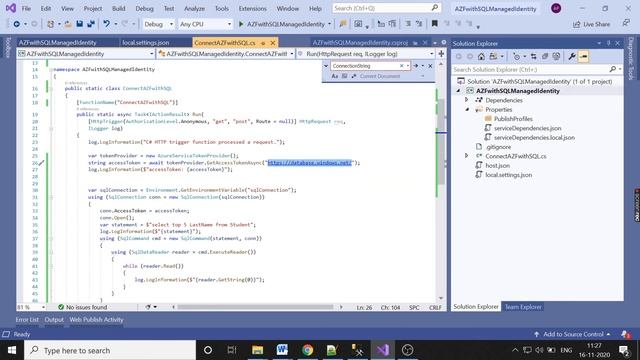This screenshot has height=360, width=640.
Task: Open the Analyze menu
Action: 194,9
